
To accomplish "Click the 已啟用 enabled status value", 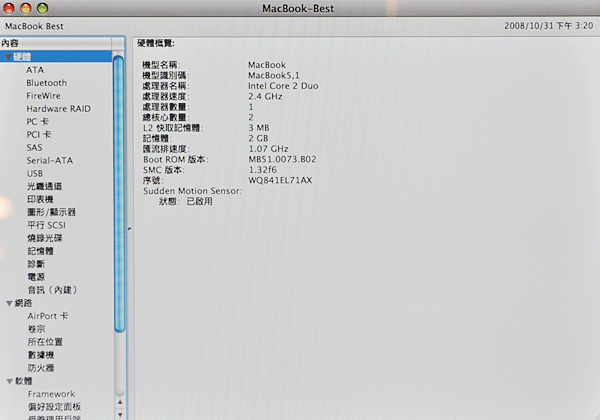I will point(199,201).
